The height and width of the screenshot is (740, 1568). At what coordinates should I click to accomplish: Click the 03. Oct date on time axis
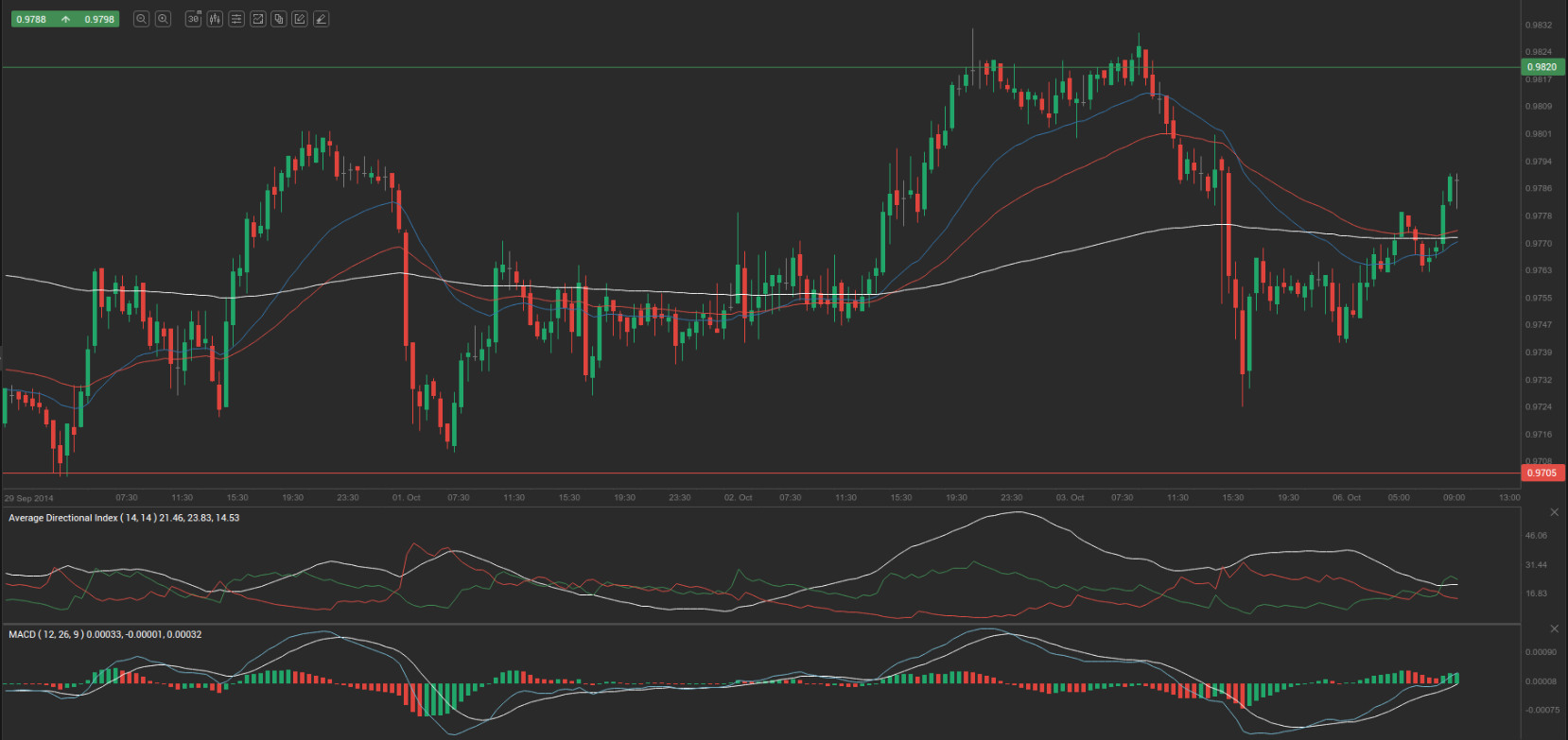pyautogui.click(x=1070, y=497)
